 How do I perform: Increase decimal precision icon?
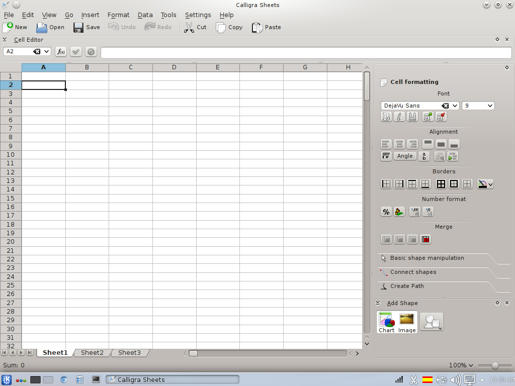click(x=414, y=212)
